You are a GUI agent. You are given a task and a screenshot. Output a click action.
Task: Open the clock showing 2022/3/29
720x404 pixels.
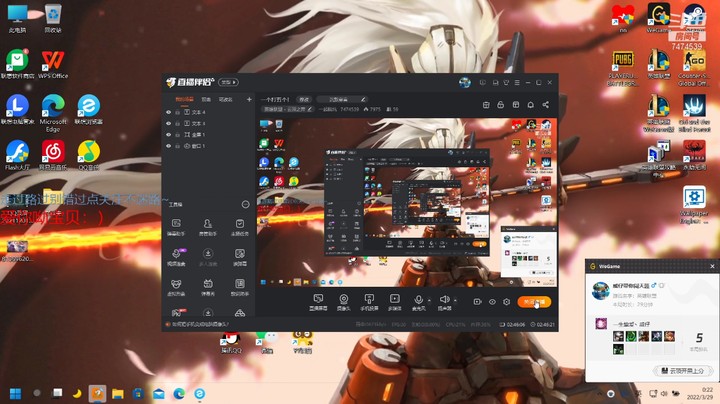click(x=700, y=393)
